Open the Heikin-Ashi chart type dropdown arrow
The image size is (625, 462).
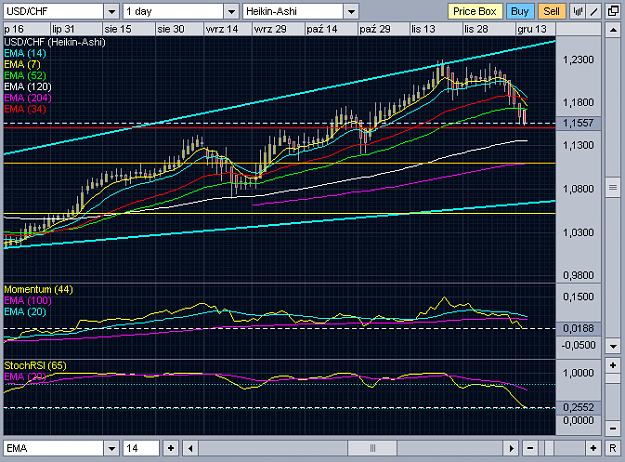[351, 12]
